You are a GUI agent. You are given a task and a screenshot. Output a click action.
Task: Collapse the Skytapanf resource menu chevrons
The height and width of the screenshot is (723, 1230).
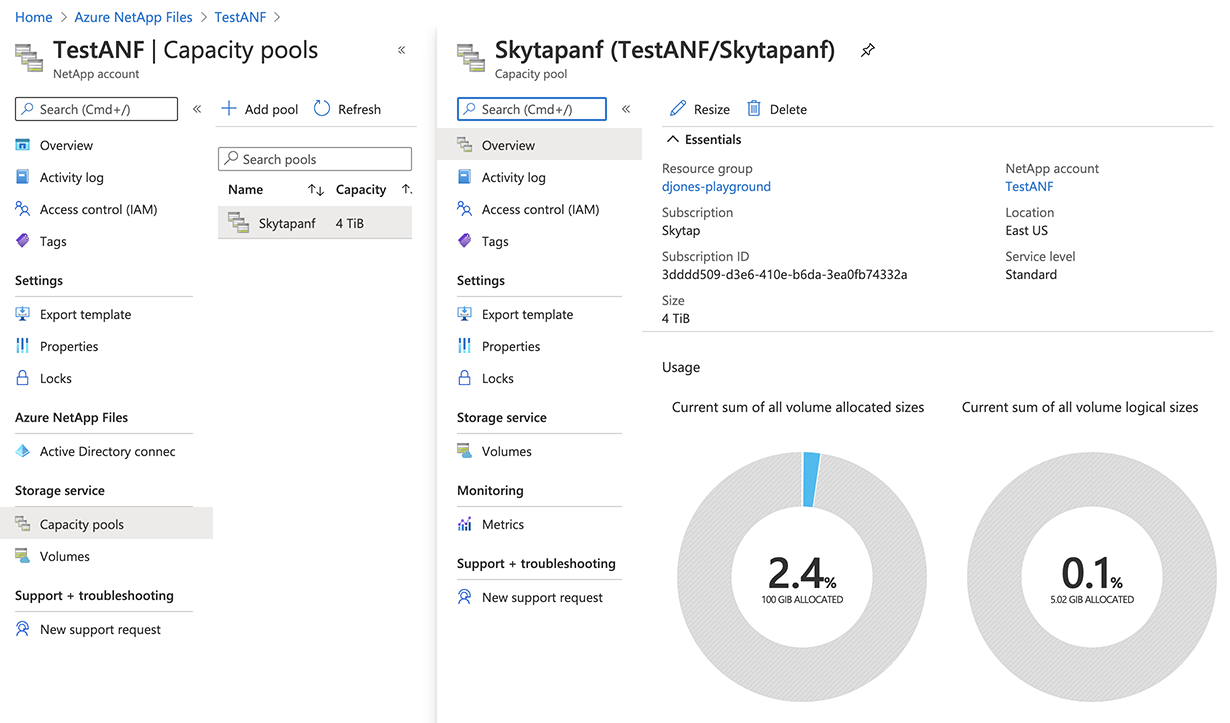pos(626,109)
